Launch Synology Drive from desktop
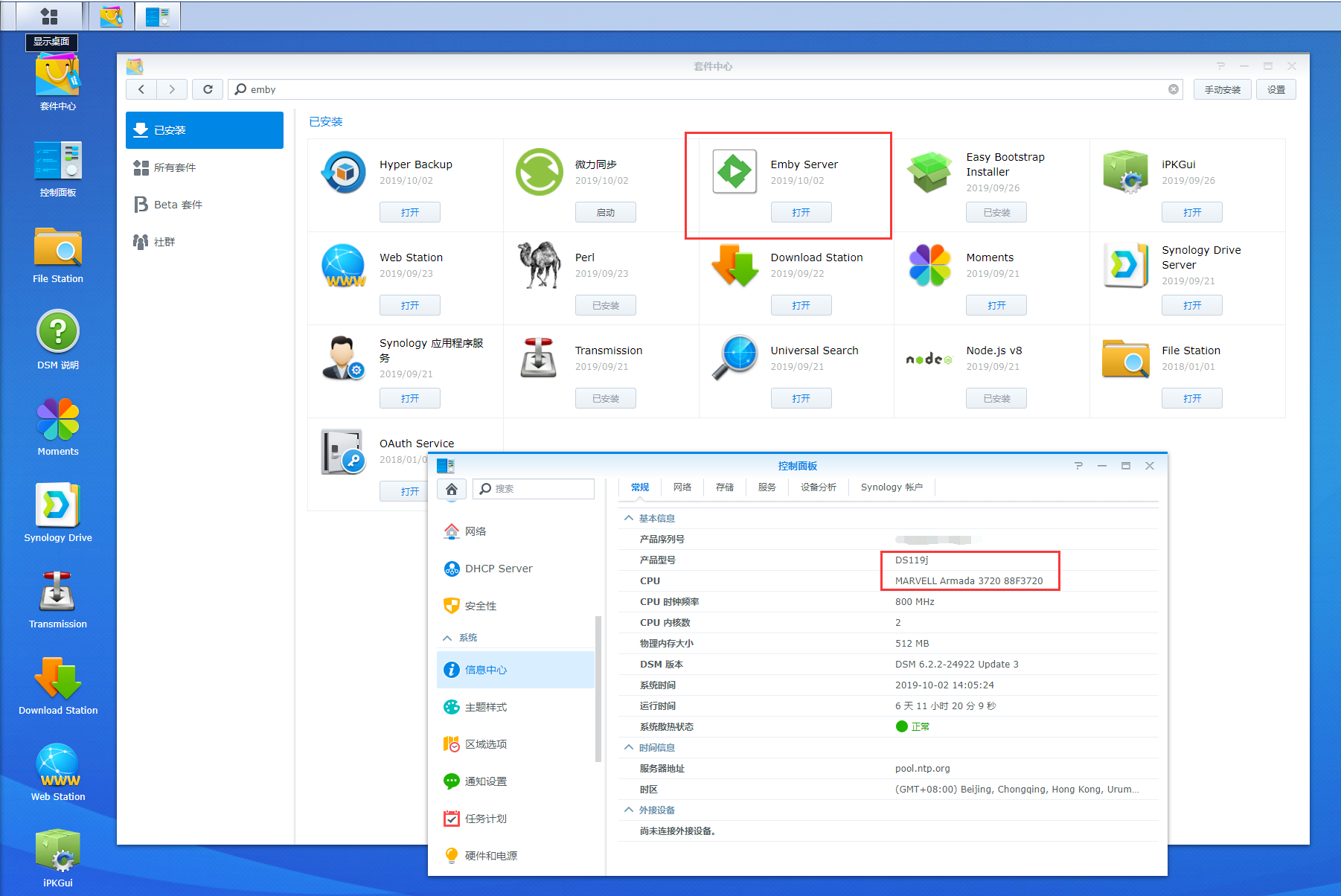 (57, 513)
